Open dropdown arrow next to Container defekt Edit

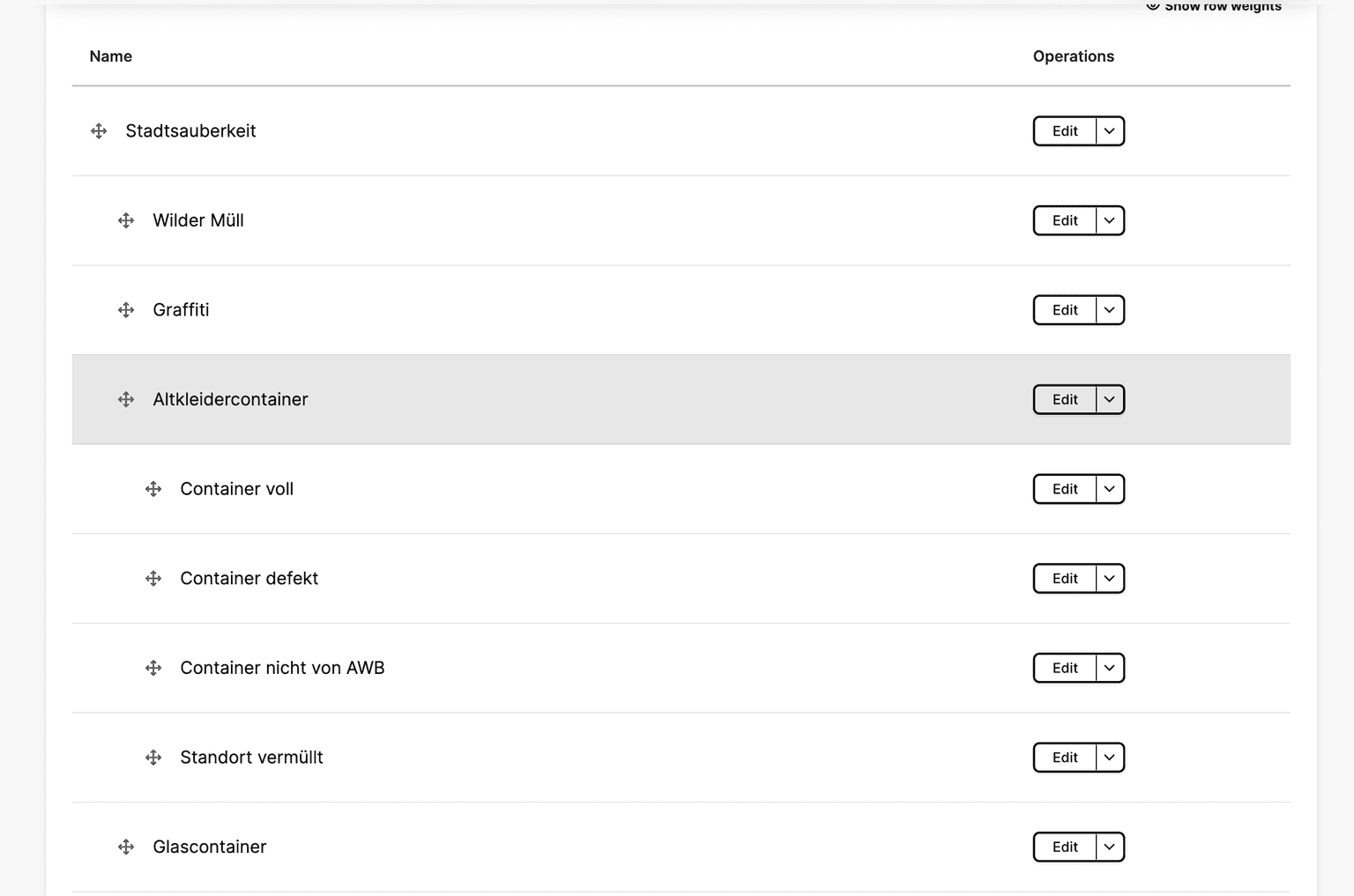(x=1110, y=579)
